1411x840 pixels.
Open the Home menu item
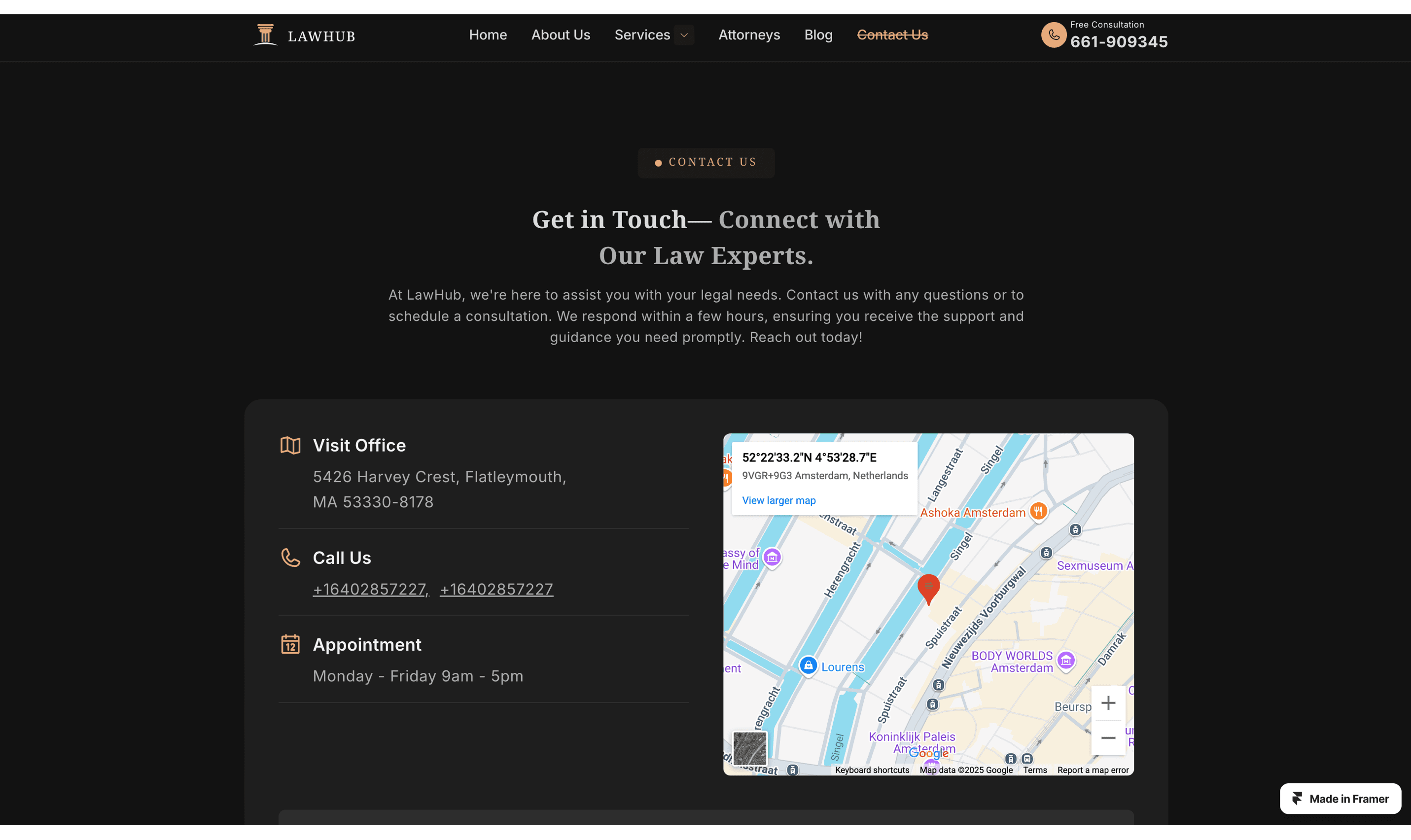tap(487, 35)
